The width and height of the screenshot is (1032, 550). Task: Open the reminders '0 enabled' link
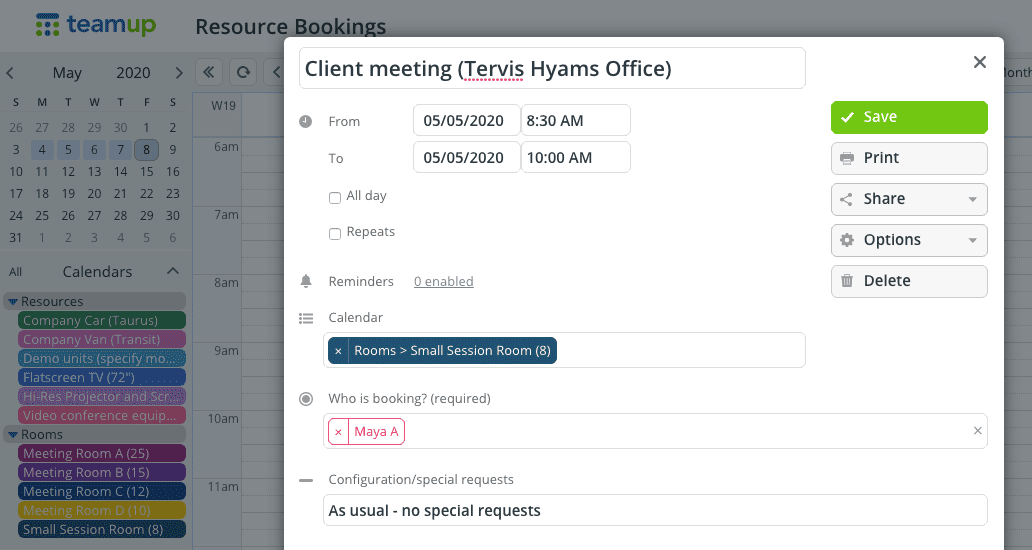tap(443, 282)
